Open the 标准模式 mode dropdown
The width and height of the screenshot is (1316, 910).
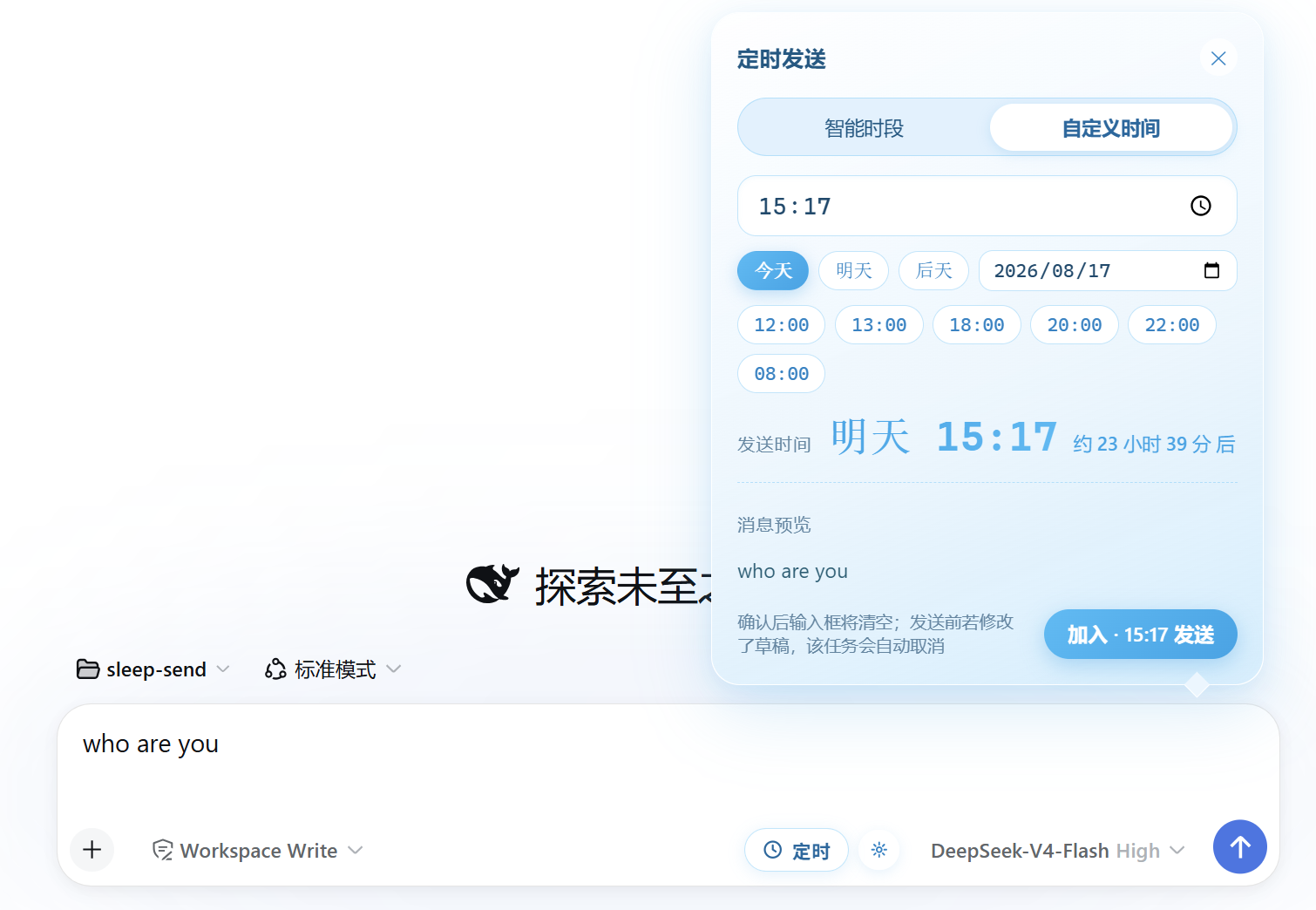coord(333,669)
